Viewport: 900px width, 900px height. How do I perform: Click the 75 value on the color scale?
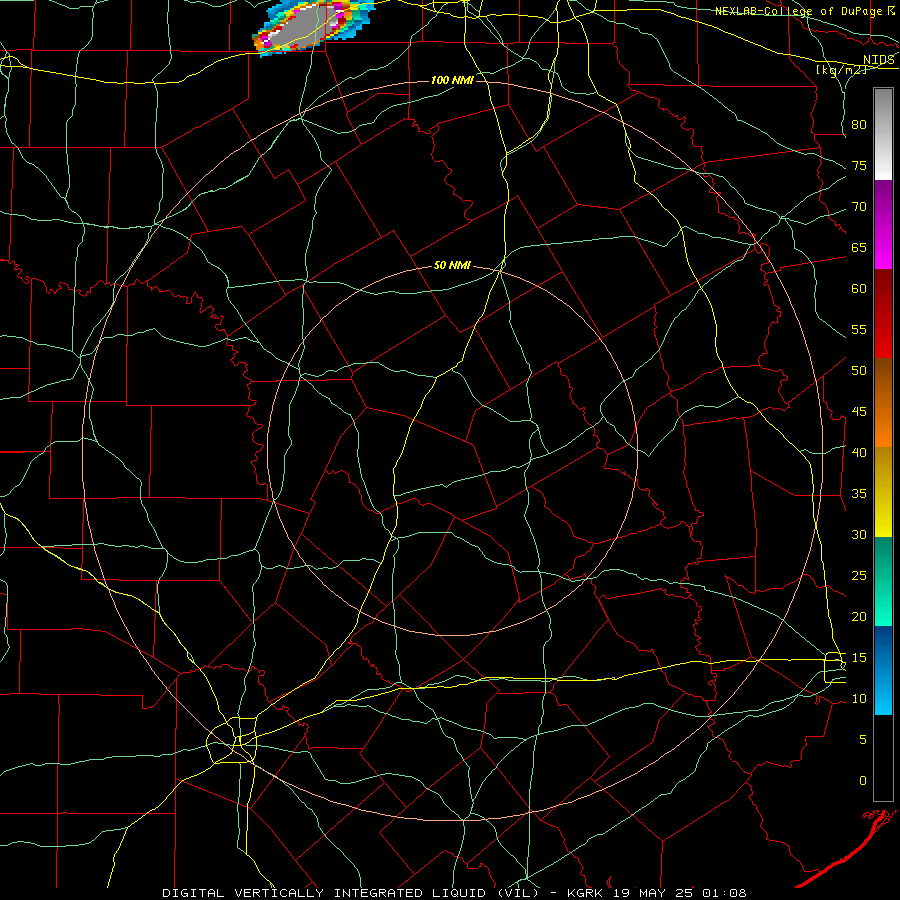click(859, 165)
